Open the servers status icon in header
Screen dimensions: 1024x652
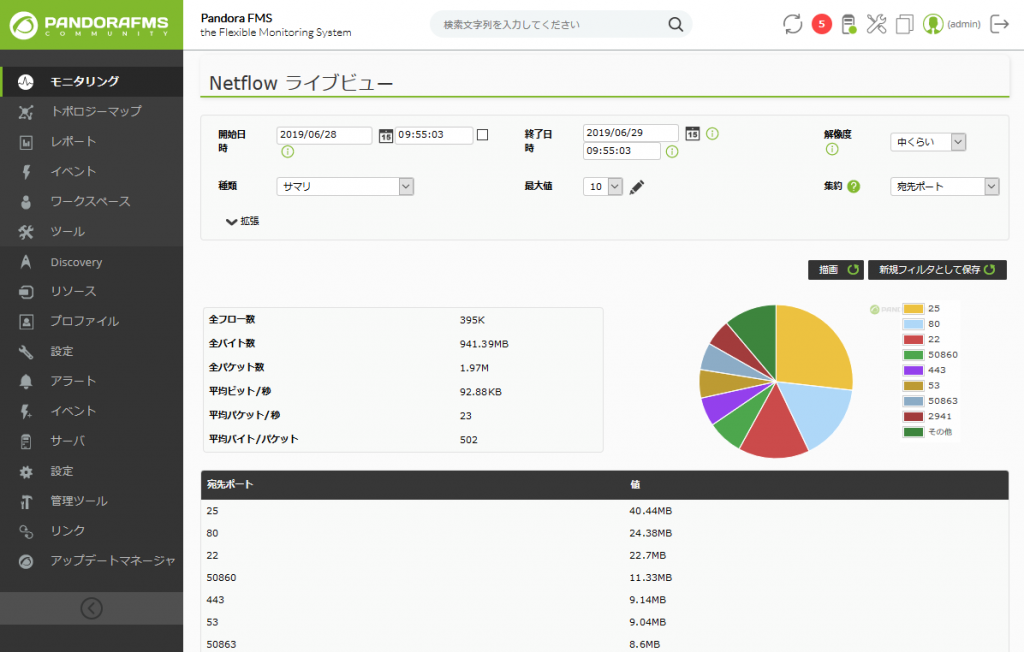click(848, 23)
